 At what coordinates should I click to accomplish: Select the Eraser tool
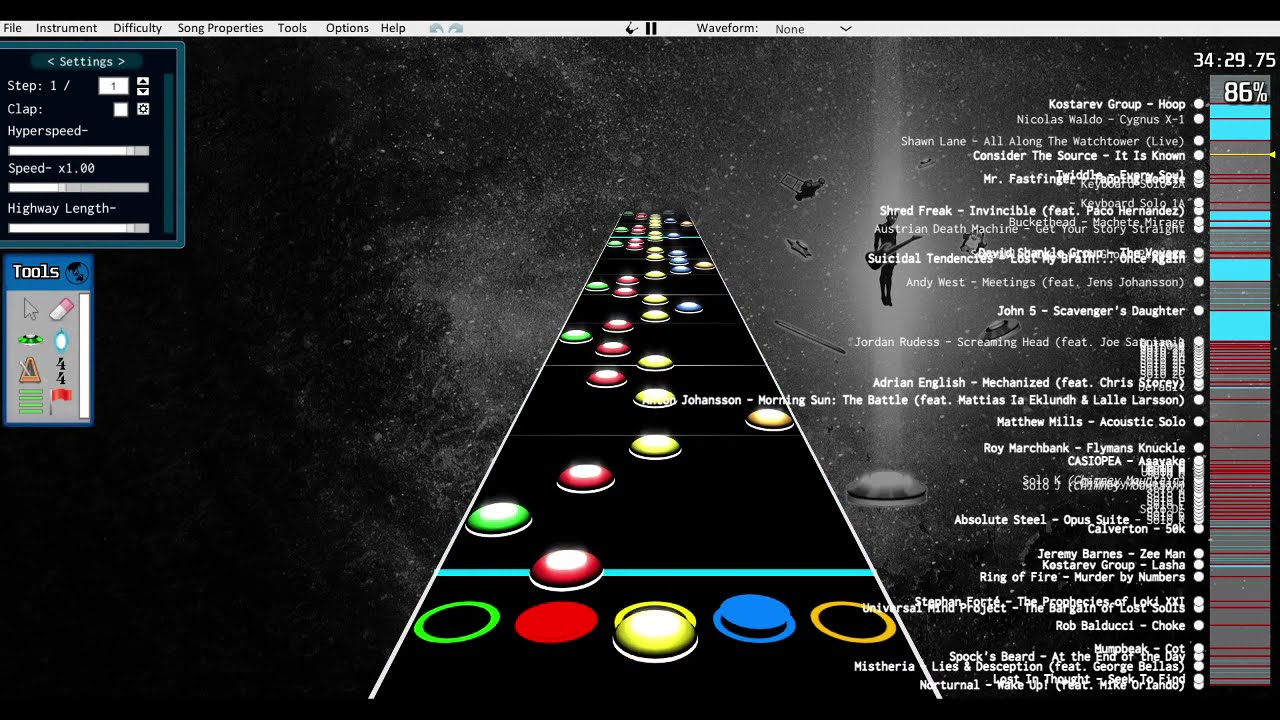(x=61, y=309)
